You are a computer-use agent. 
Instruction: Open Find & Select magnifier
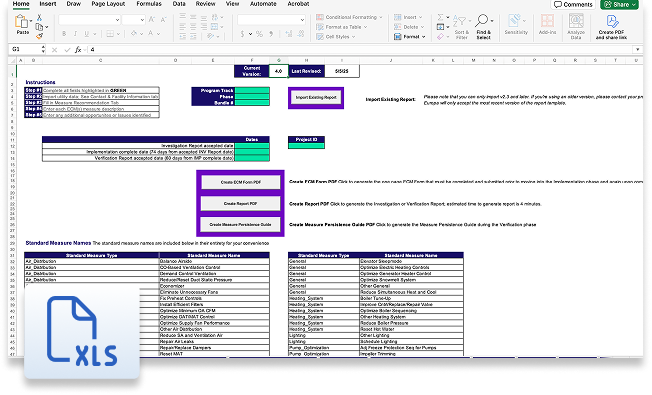(484, 27)
